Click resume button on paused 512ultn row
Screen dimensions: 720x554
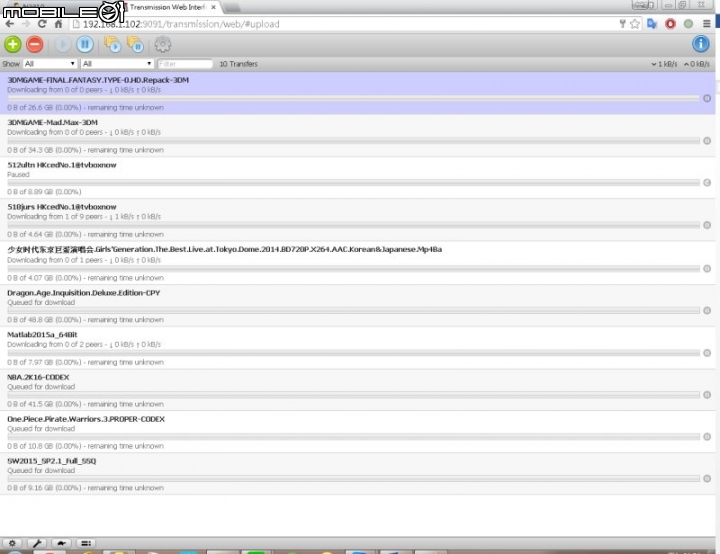tap(707, 183)
